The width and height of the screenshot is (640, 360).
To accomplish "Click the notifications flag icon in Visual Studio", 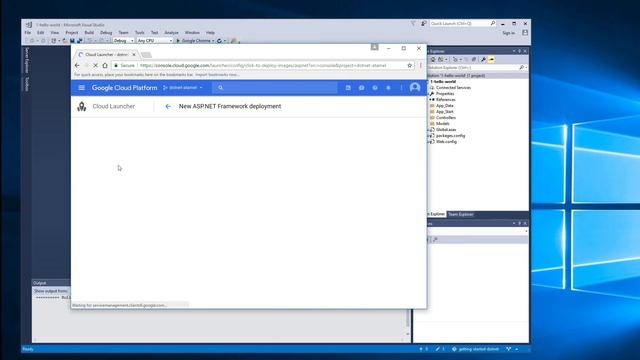I will [x=413, y=24].
